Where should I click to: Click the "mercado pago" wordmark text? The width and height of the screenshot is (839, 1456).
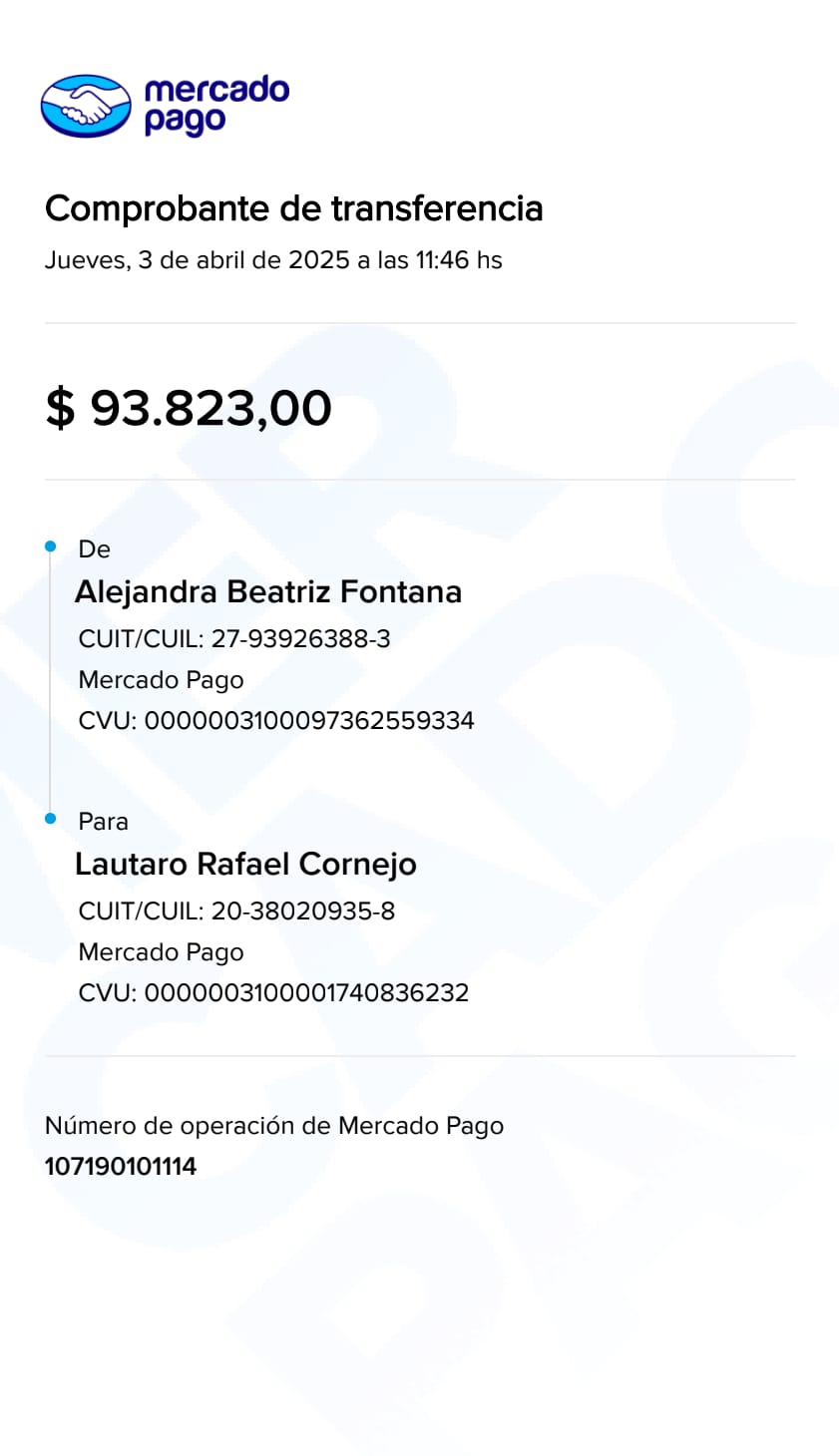tap(215, 104)
